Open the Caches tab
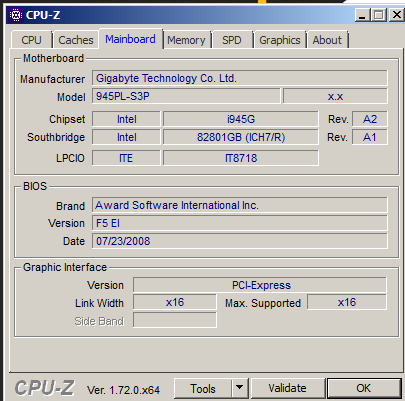The height and width of the screenshot is (401, 405). (x=76, y=40)
